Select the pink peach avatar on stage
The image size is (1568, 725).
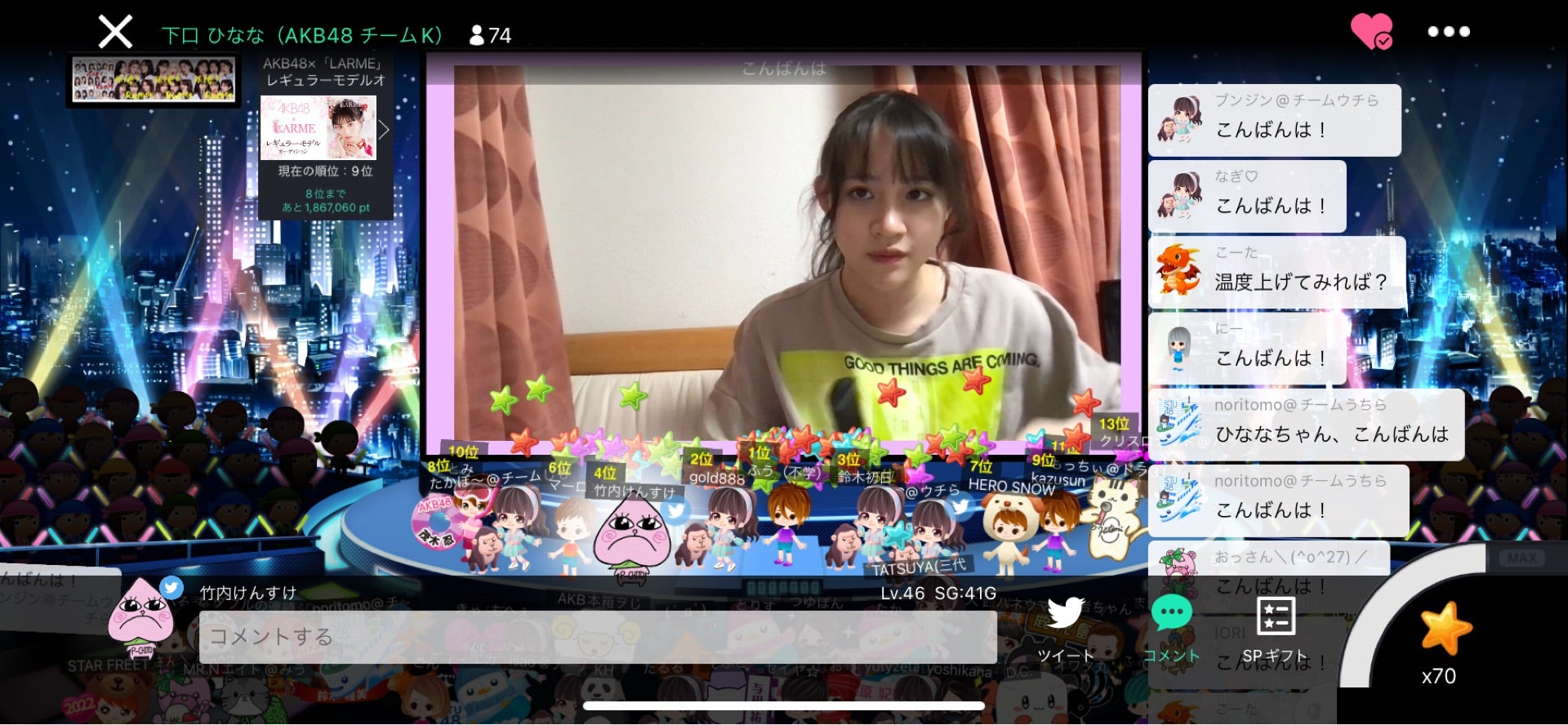(631, 536)
